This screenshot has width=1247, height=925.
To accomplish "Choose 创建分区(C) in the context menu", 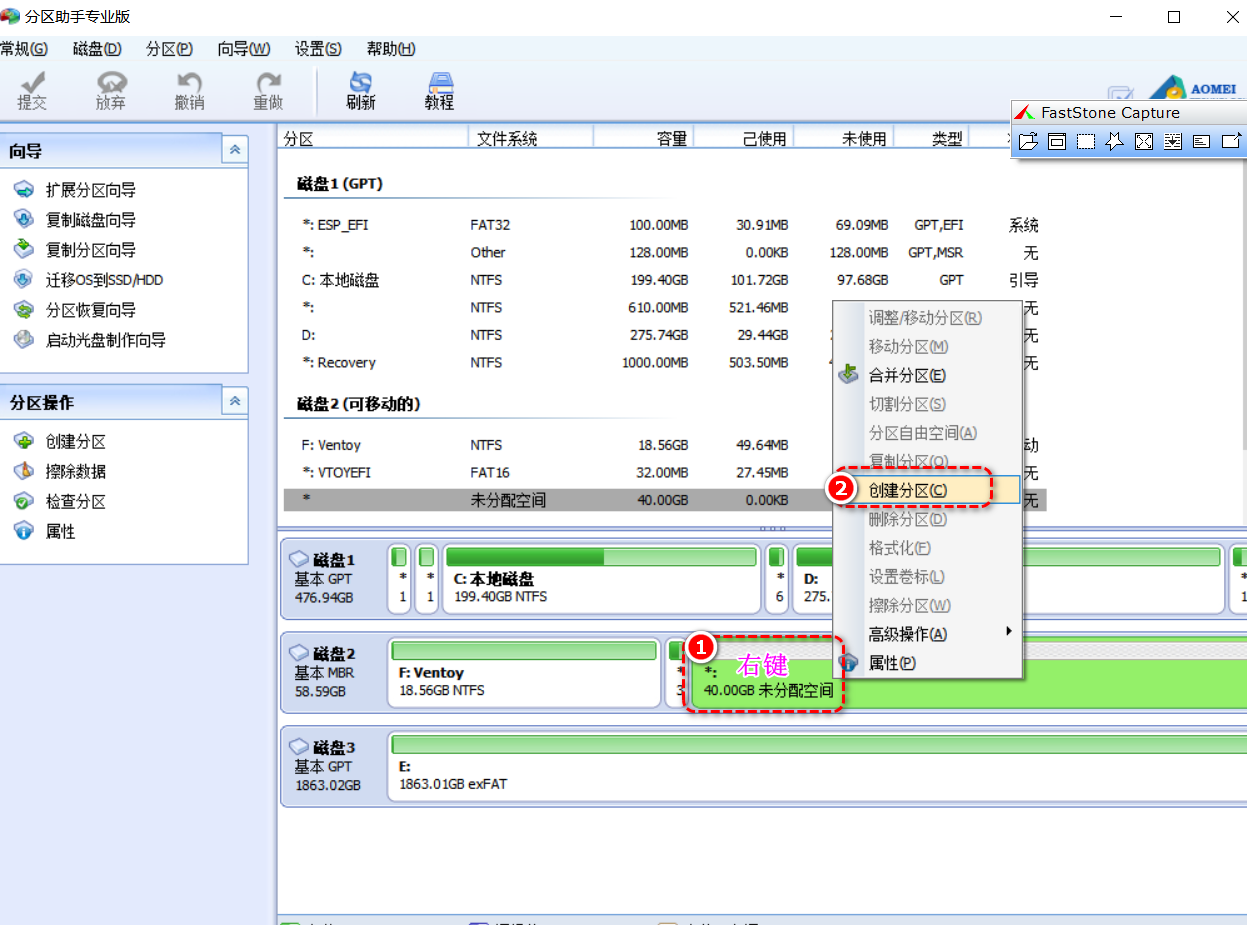I will pyautogui.click(x=927, y=490).
